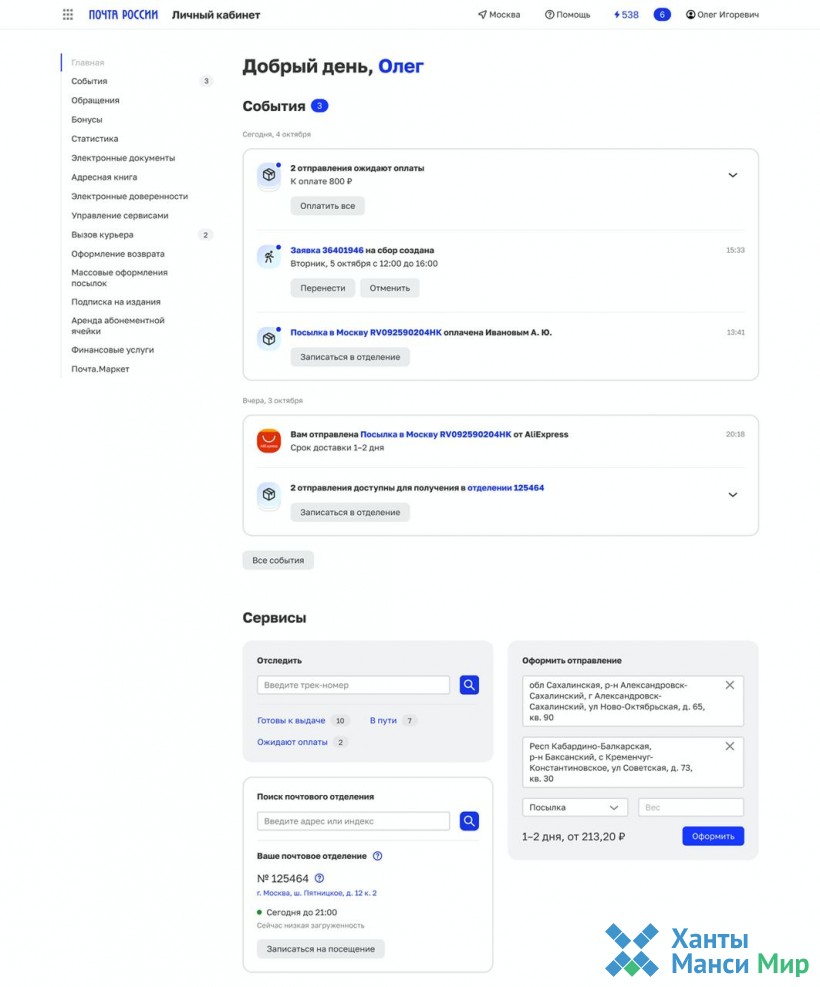Click the blue search icon for tracking
The image size is (820, 987).
click(x=469, y=685)
